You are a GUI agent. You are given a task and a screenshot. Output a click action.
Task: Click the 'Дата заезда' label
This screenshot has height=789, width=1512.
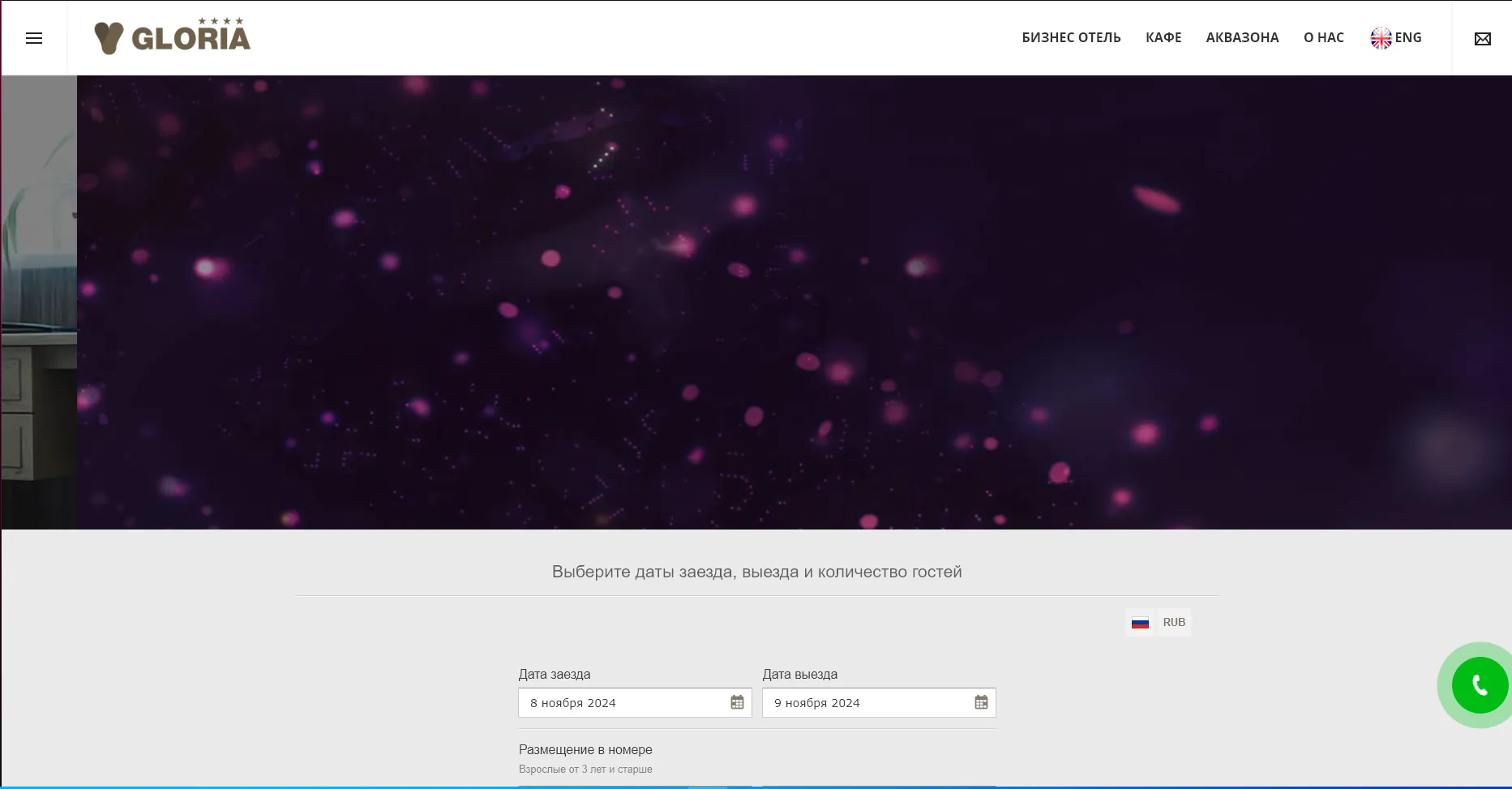[x=555, y=675]
